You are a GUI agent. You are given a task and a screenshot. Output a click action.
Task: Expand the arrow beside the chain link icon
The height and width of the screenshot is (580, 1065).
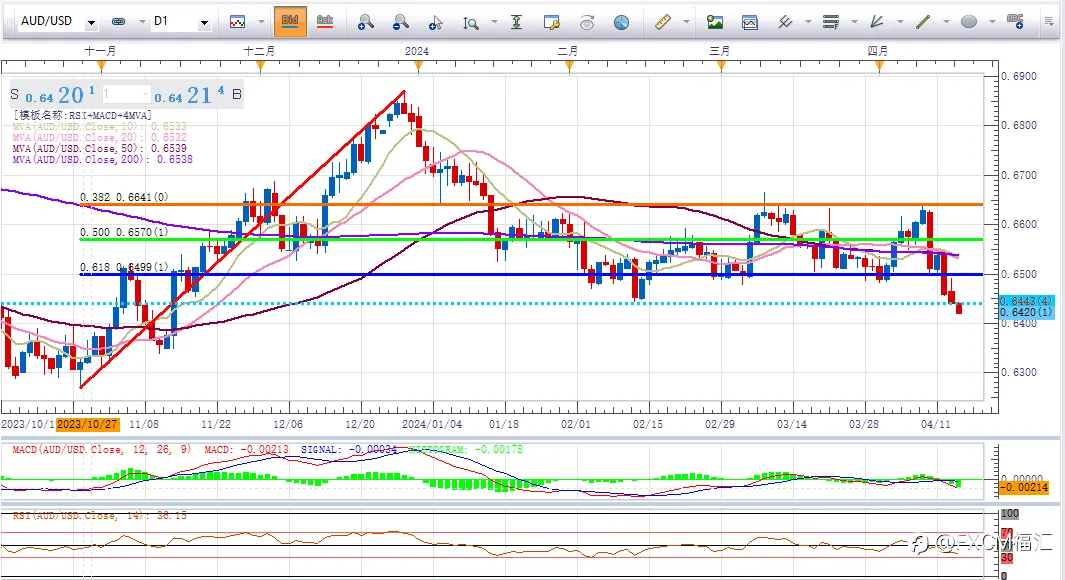coord(142,22)
